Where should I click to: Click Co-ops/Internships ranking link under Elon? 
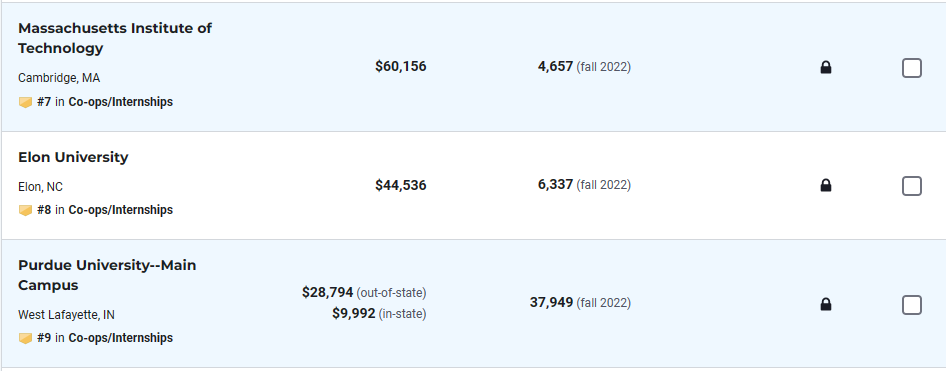point(121,210)
